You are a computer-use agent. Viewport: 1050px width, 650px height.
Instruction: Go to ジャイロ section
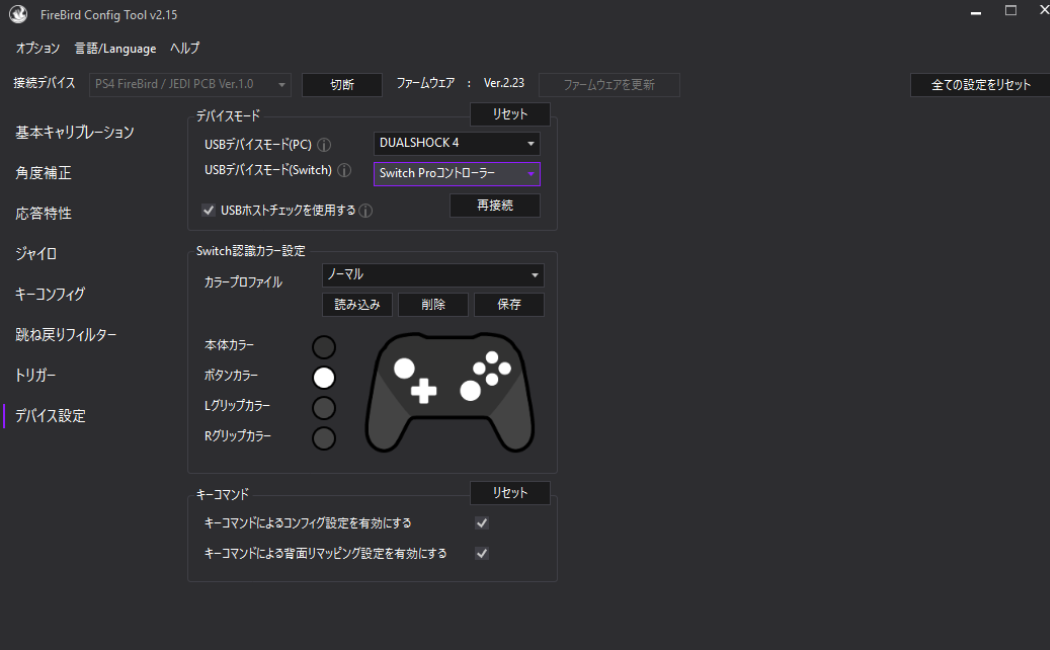[x=35, y=254]
